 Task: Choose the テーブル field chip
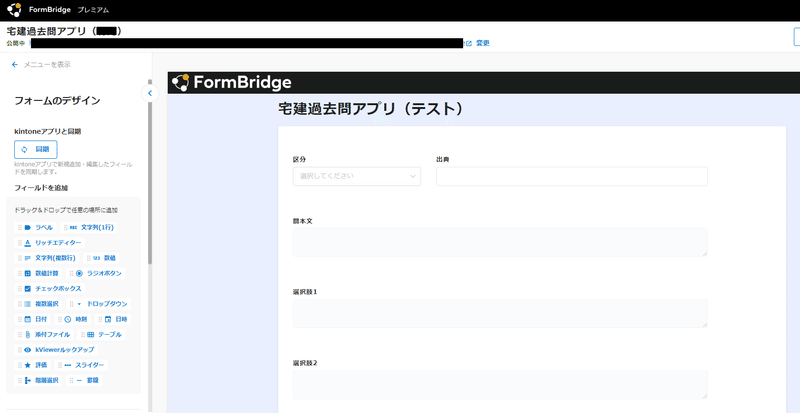pos(102,335)
